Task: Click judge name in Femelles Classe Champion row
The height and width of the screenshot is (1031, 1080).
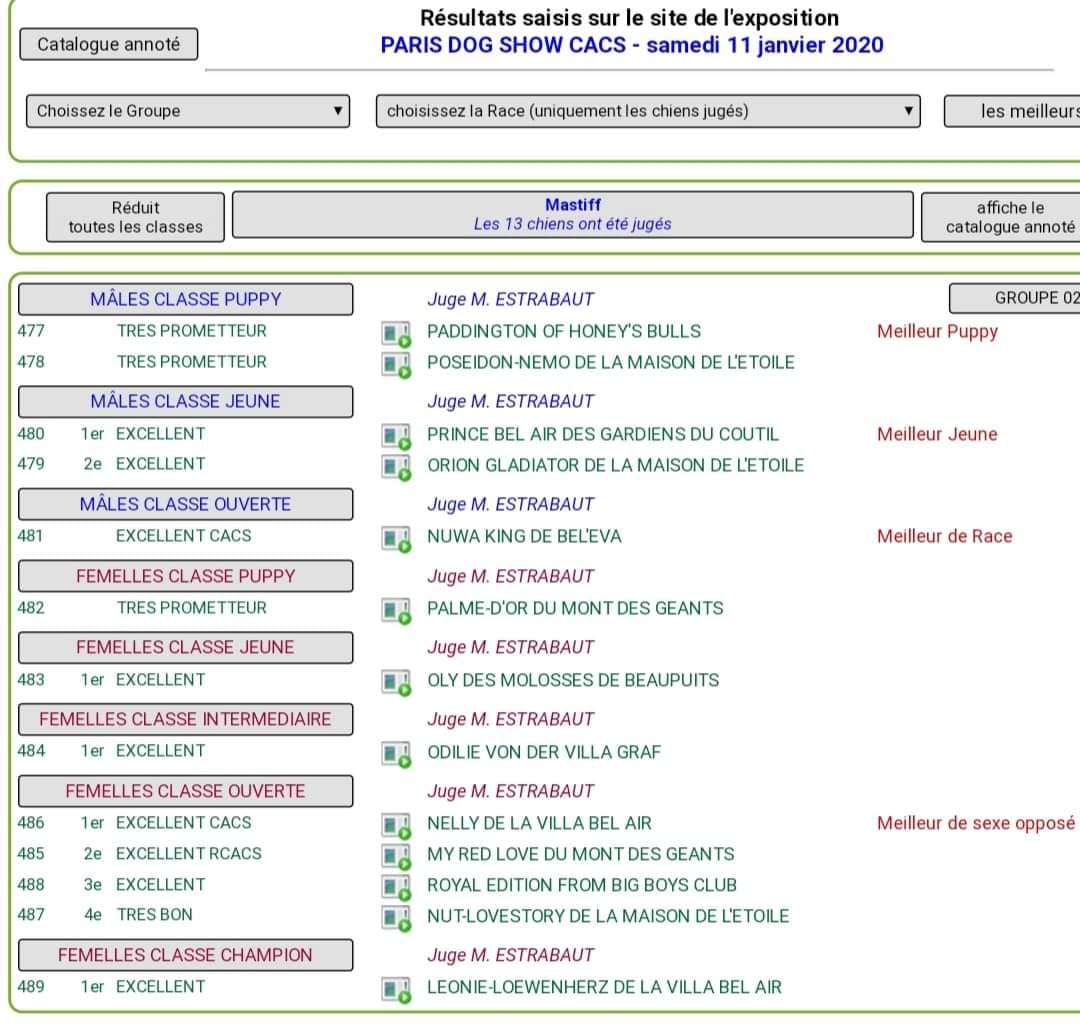Action: 510,955
